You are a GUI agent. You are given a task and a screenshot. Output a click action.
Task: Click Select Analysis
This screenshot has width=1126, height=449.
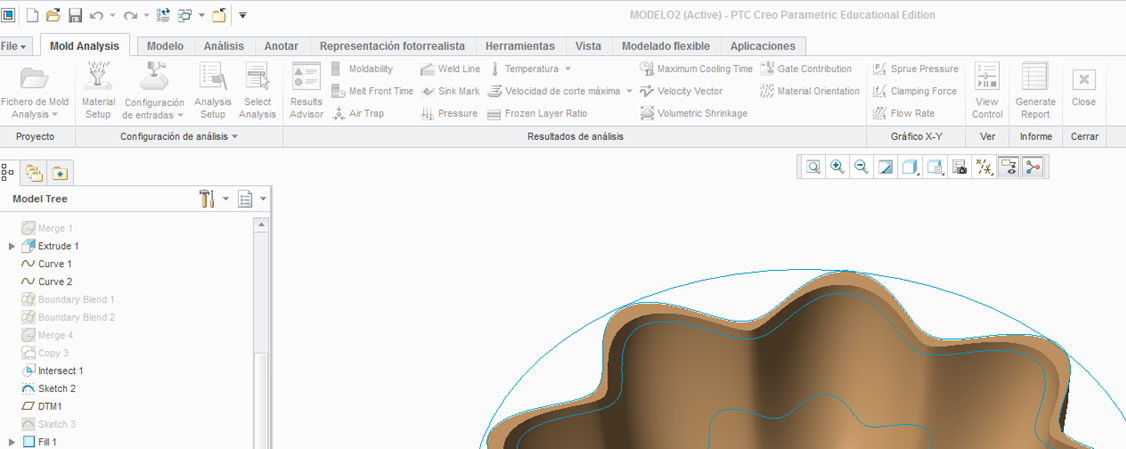click(x=257, y=91)
